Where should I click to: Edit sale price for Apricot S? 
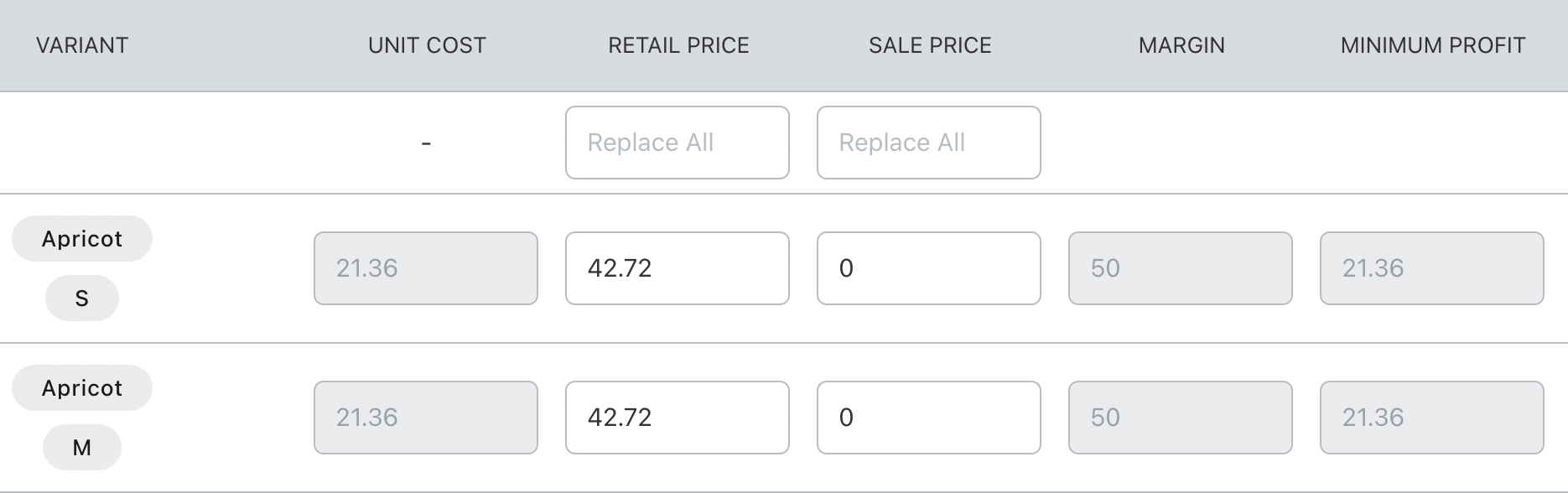pos(928,268)
